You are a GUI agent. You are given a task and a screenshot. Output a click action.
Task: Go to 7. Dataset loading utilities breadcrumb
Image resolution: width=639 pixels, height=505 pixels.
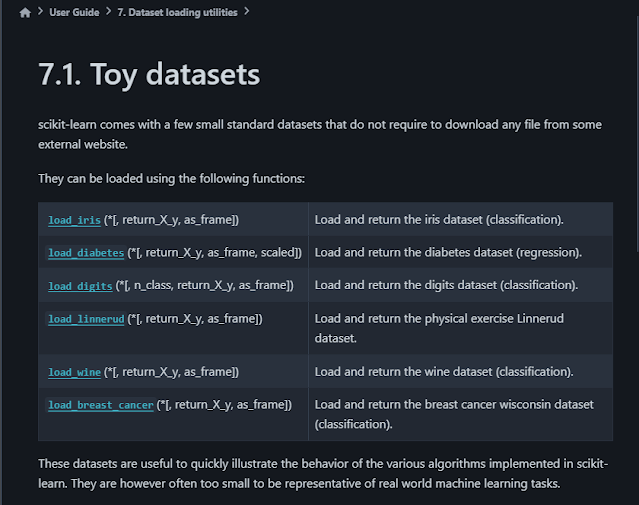pyautogui.click(x=183, y=12)
